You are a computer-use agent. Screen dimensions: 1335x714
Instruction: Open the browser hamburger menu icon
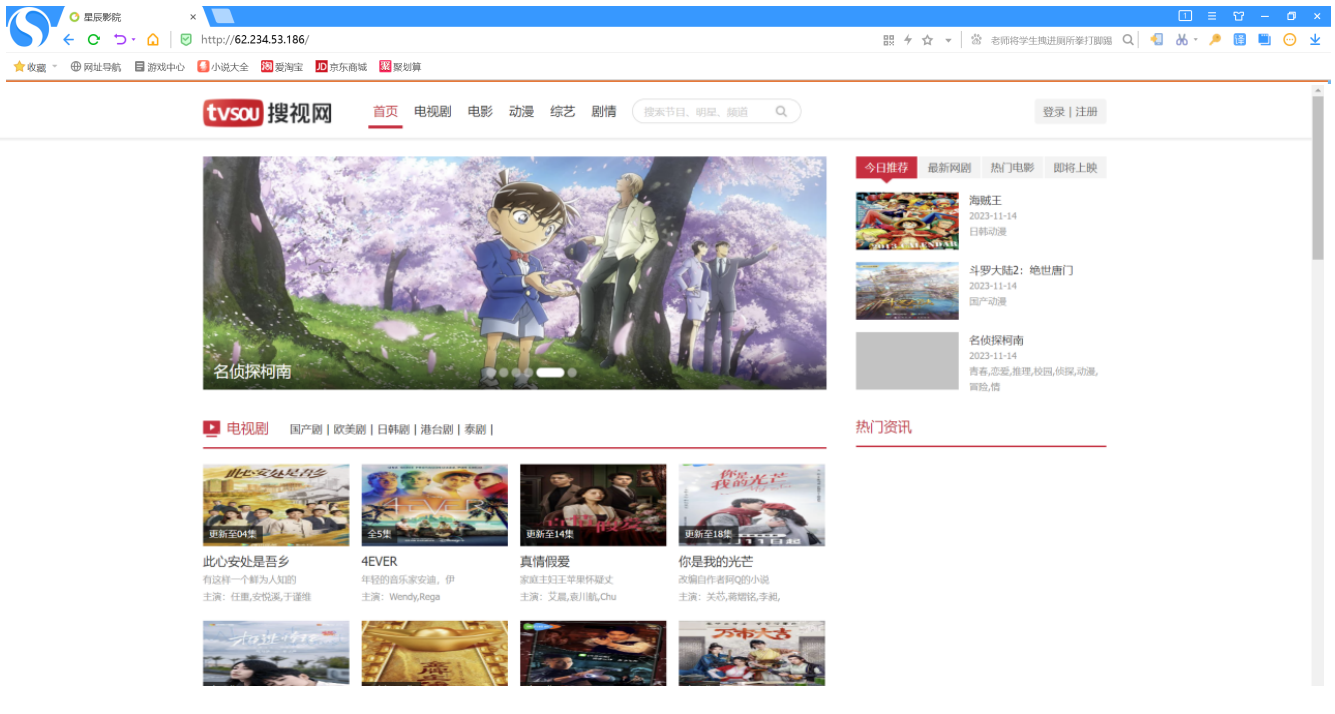tap(1212, 17)
